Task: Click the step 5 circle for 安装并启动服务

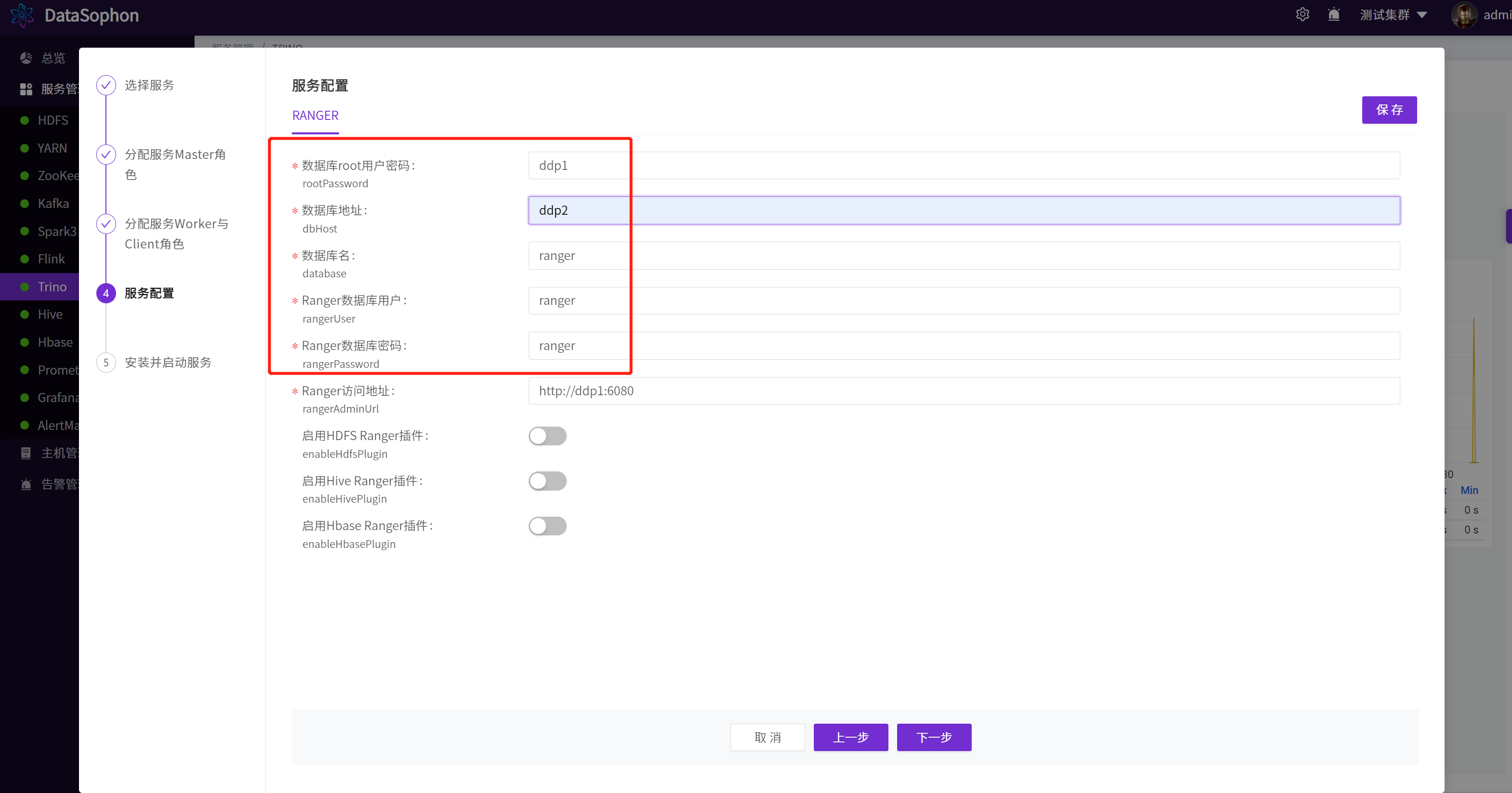Action: (x=105, y=362)
